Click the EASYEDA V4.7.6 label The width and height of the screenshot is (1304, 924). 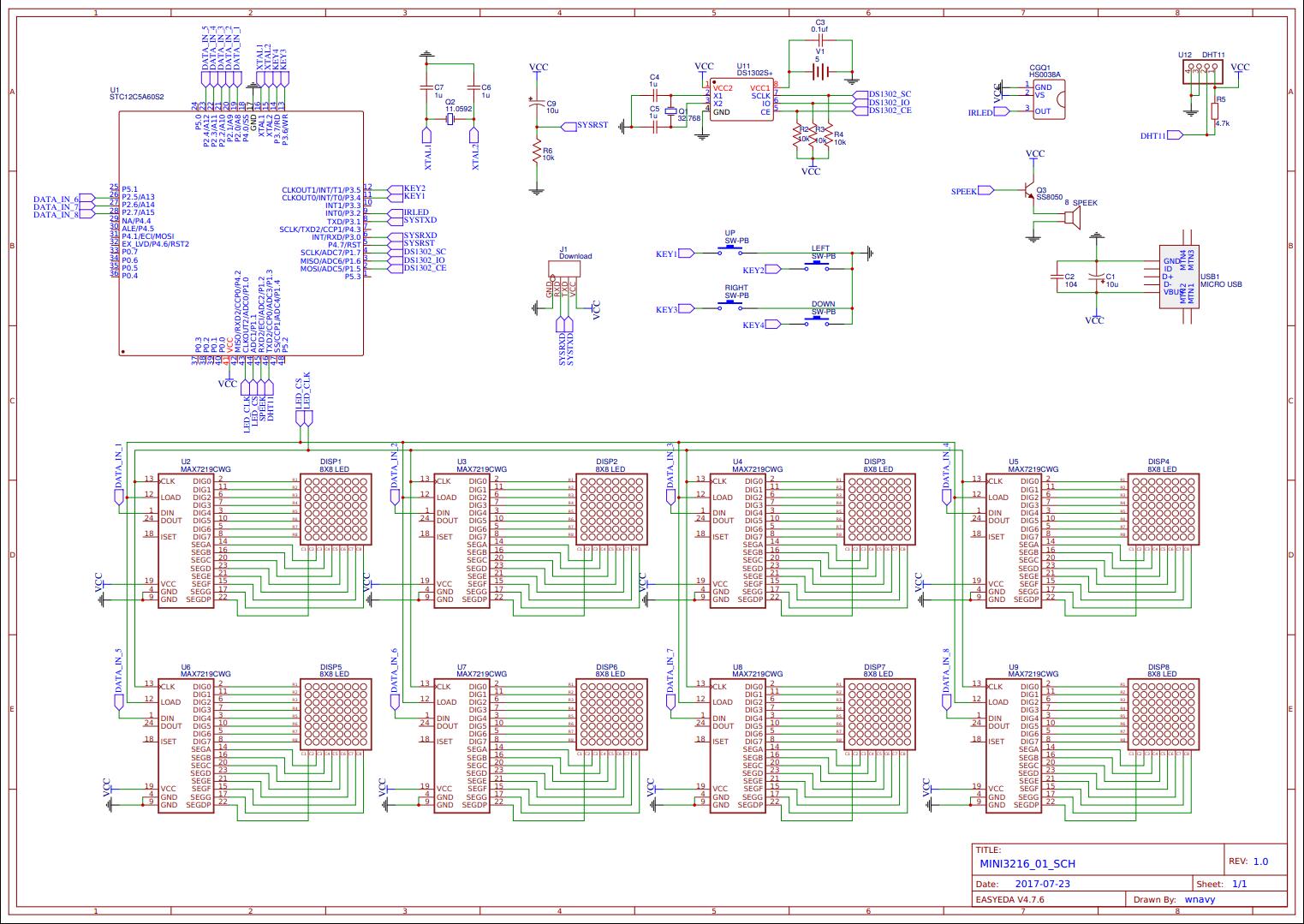pyautogui.click(x=1010, y=900)
